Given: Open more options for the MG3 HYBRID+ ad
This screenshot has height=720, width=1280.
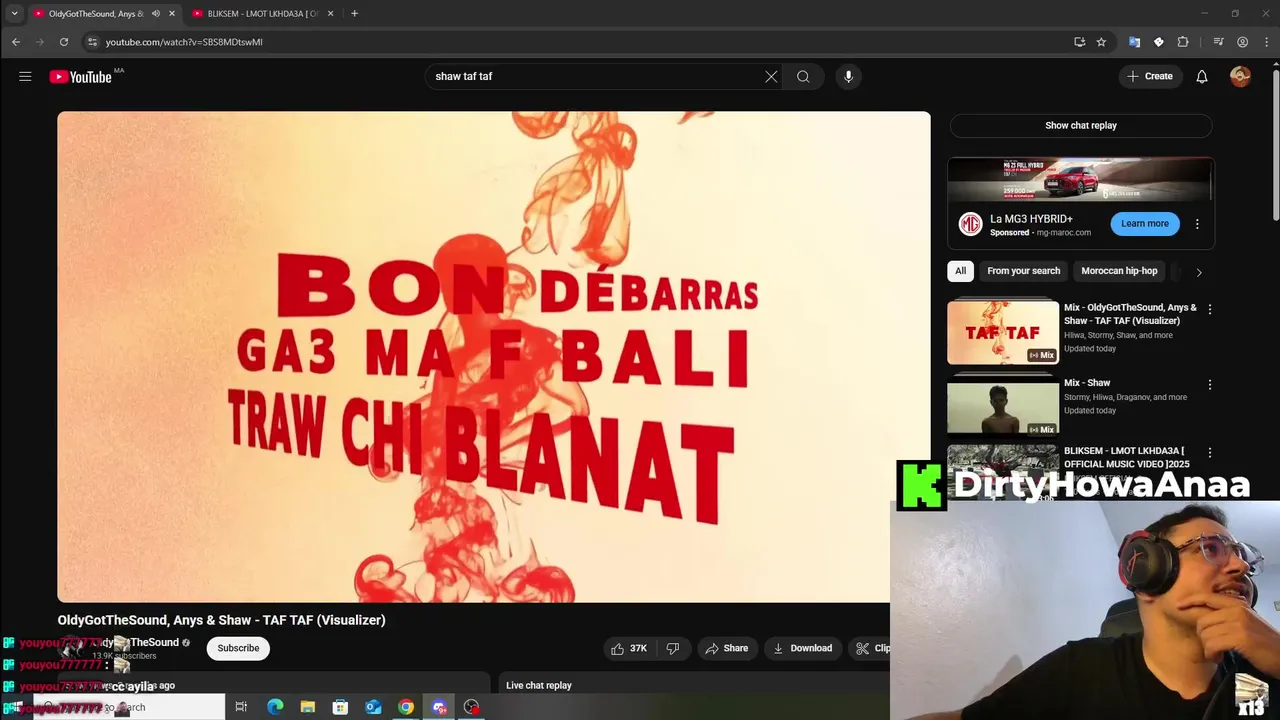Looking at the screenshot, I should (x=1197, y=224).
